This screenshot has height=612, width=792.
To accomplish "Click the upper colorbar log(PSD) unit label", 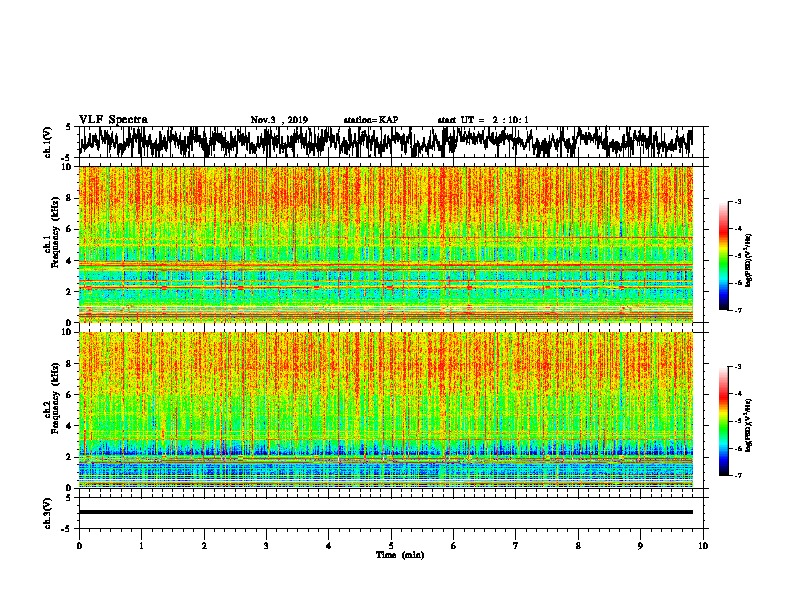I will pos(749,260).
